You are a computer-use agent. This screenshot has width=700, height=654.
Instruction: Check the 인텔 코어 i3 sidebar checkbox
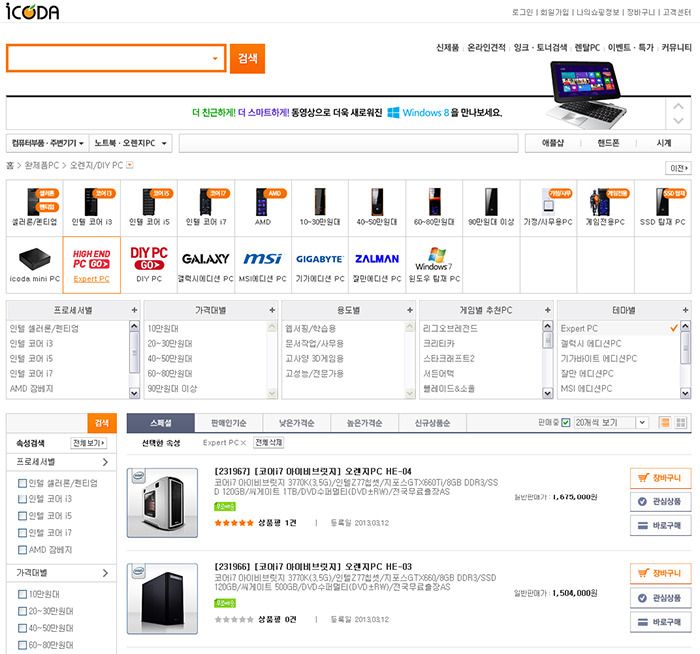click(x=22, y=499)
